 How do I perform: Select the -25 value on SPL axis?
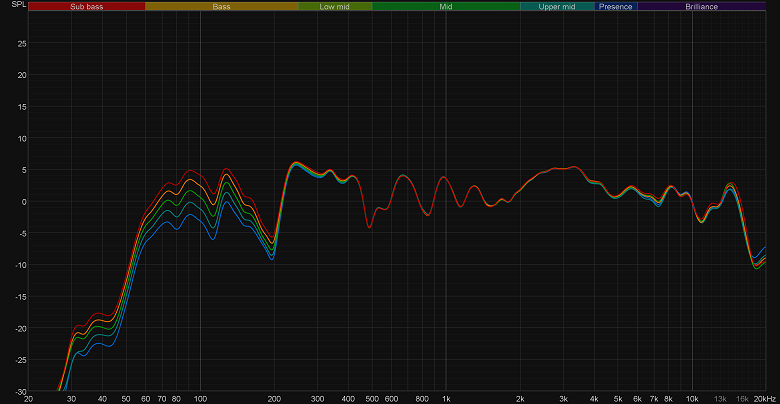(21, 360)
